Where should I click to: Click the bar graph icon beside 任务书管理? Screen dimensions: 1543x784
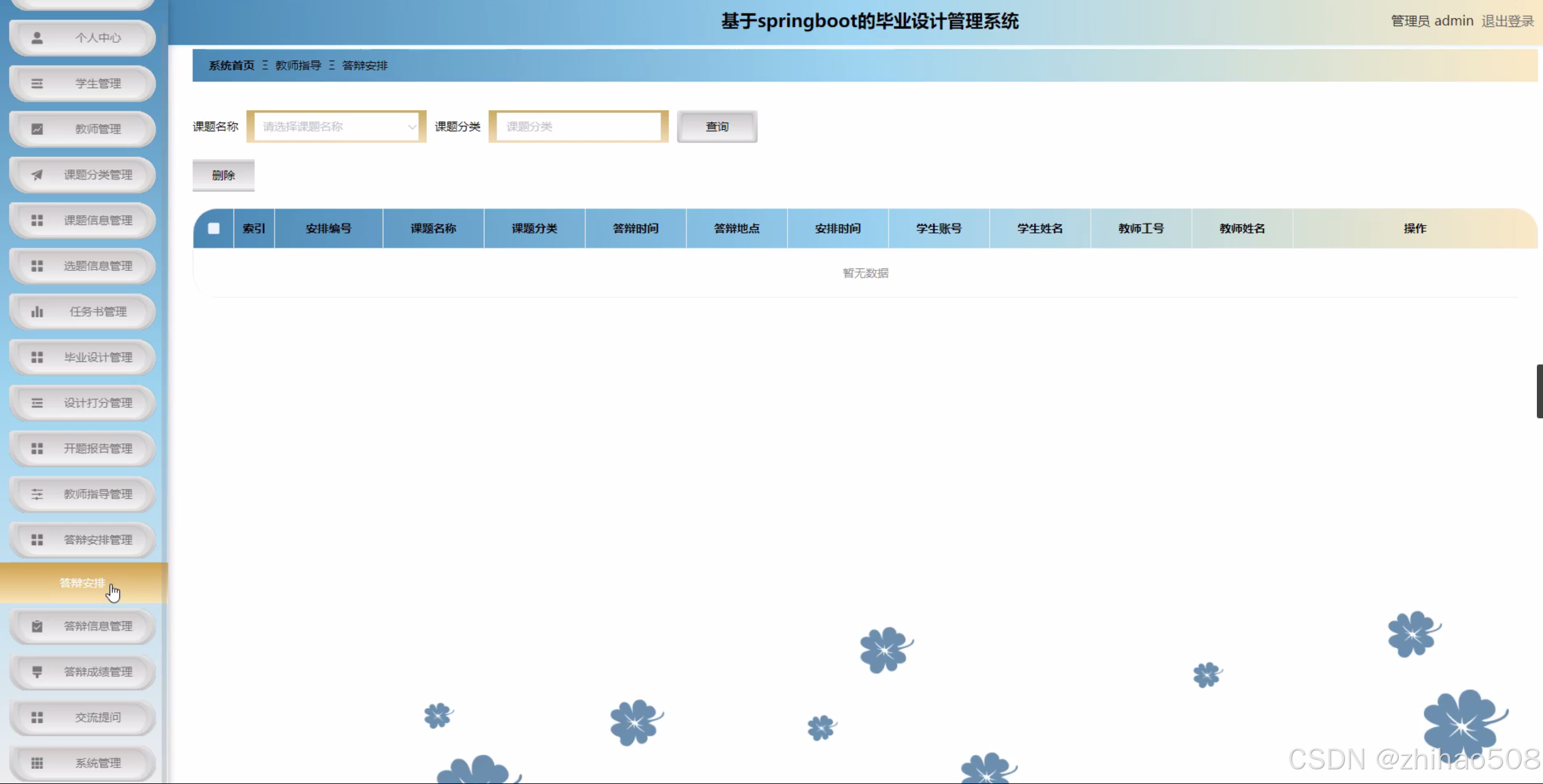pos(37,312)
